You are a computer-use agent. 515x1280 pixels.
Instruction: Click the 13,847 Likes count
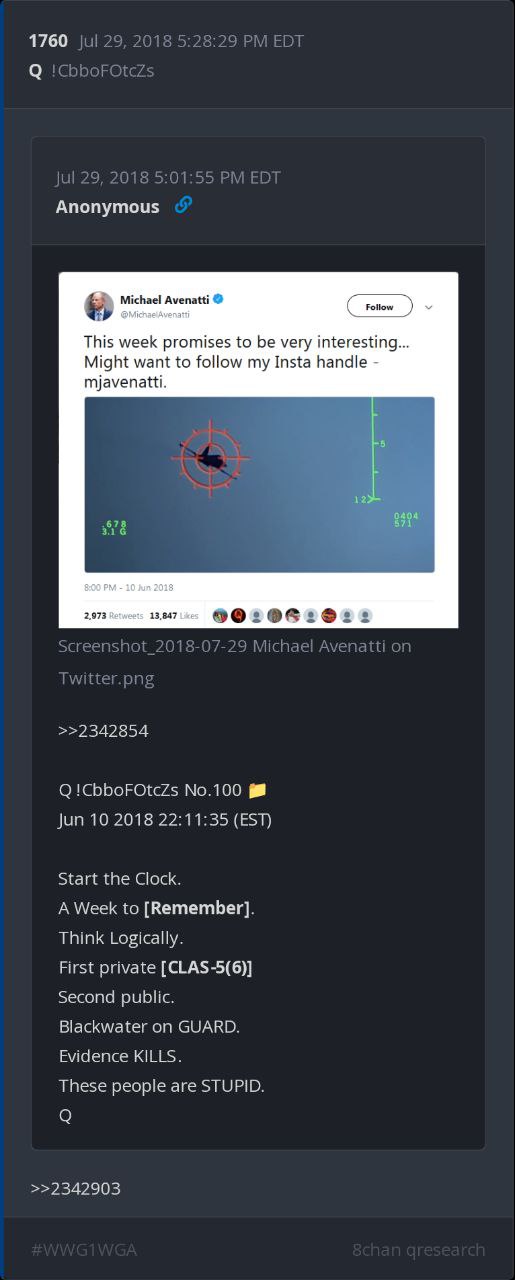pos(174,616)
